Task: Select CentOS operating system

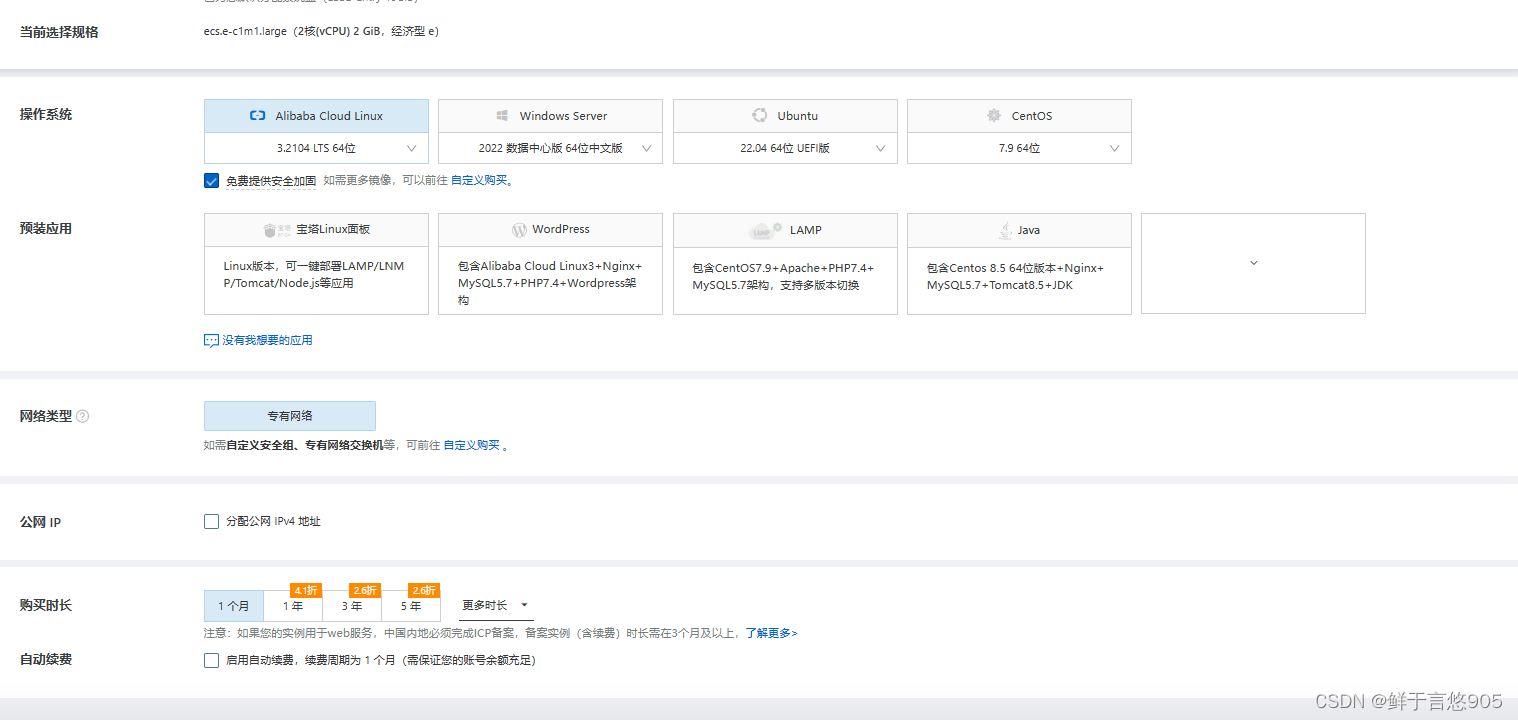Action: (x=1019, y=116)
